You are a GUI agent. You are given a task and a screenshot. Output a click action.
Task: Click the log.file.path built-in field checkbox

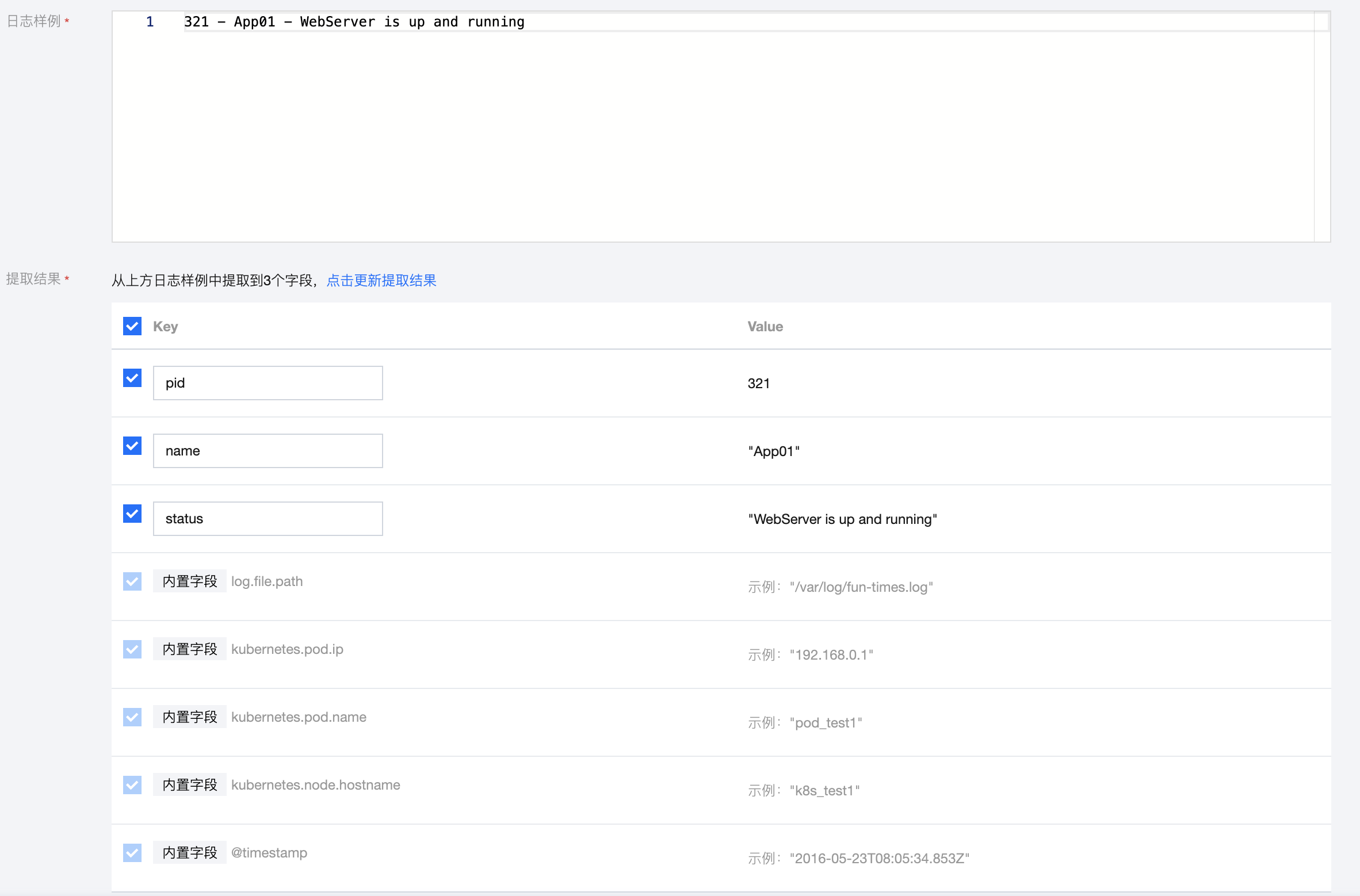pos(132,581)
